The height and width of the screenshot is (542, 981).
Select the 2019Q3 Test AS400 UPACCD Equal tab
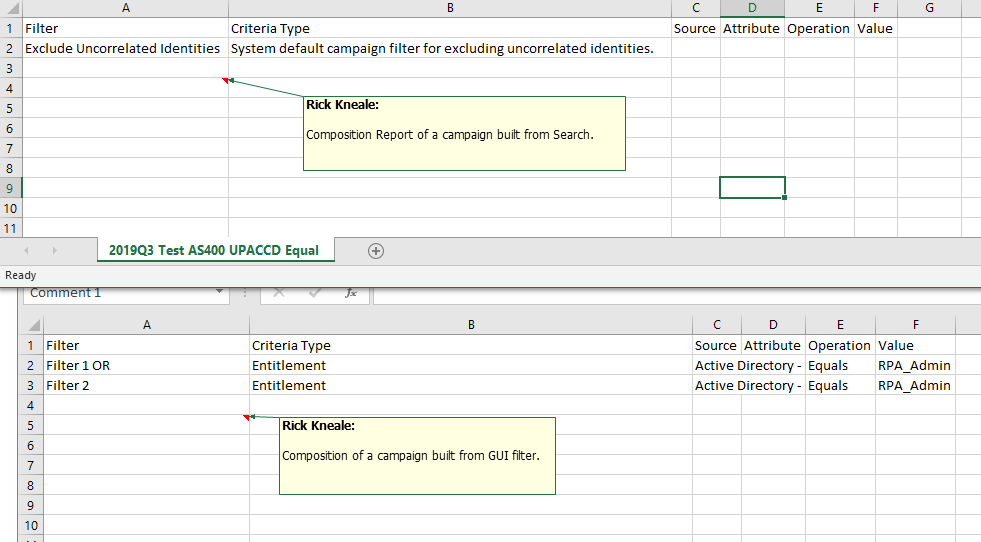click(214, 251)
